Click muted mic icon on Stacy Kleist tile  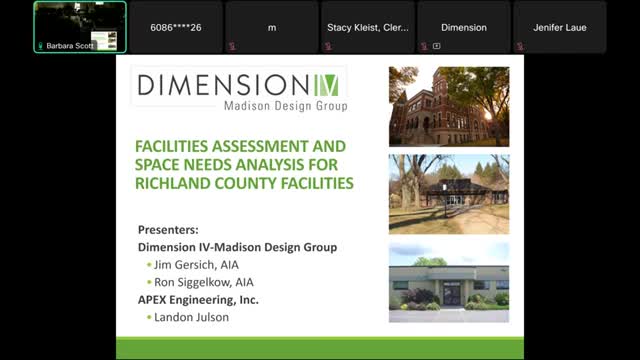pos(328,46)
